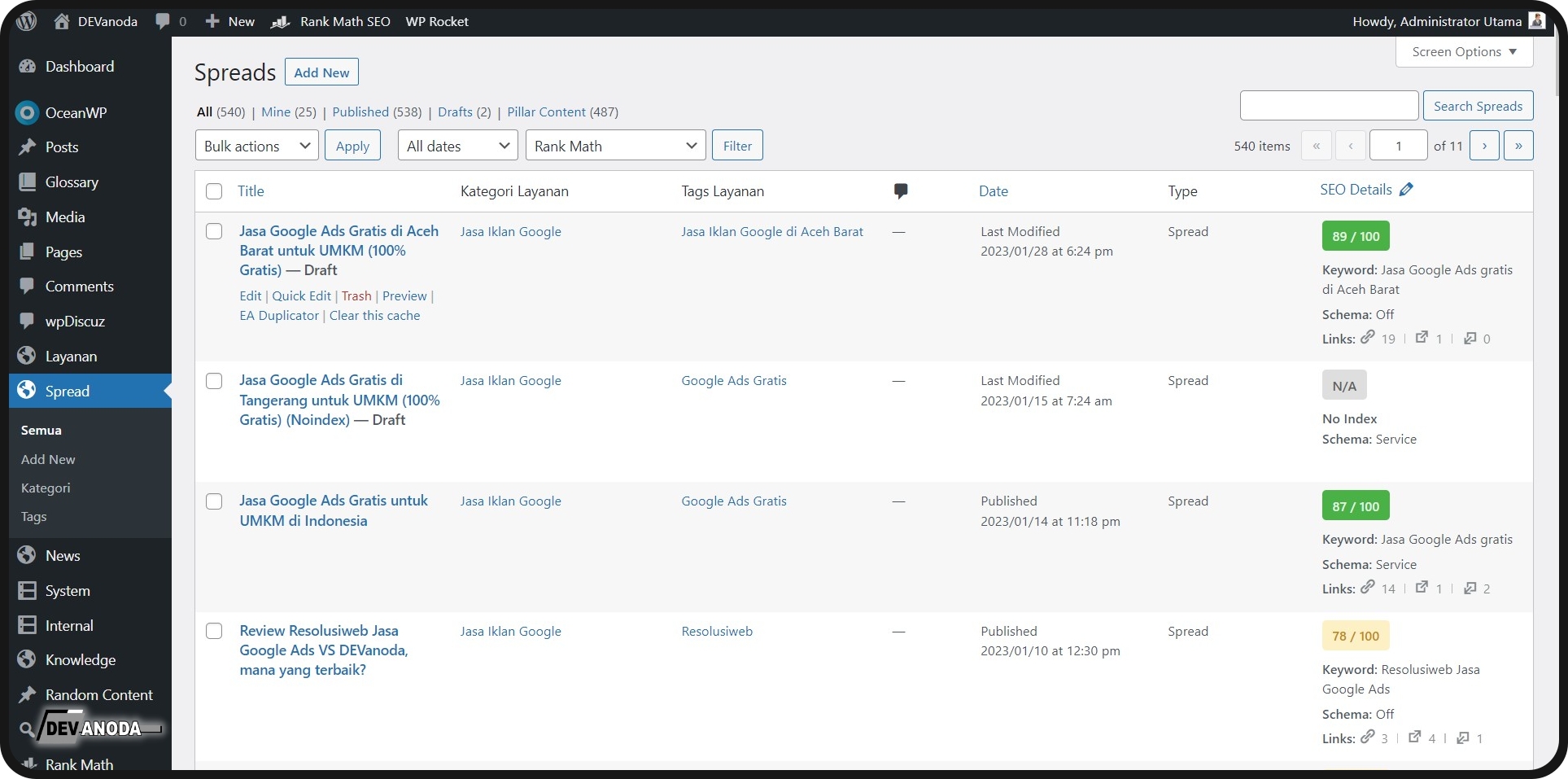Check the Tangerang Noindex draft row
Image resolution: width=1568 pixels, height=779 pixels.
(214, 381)
